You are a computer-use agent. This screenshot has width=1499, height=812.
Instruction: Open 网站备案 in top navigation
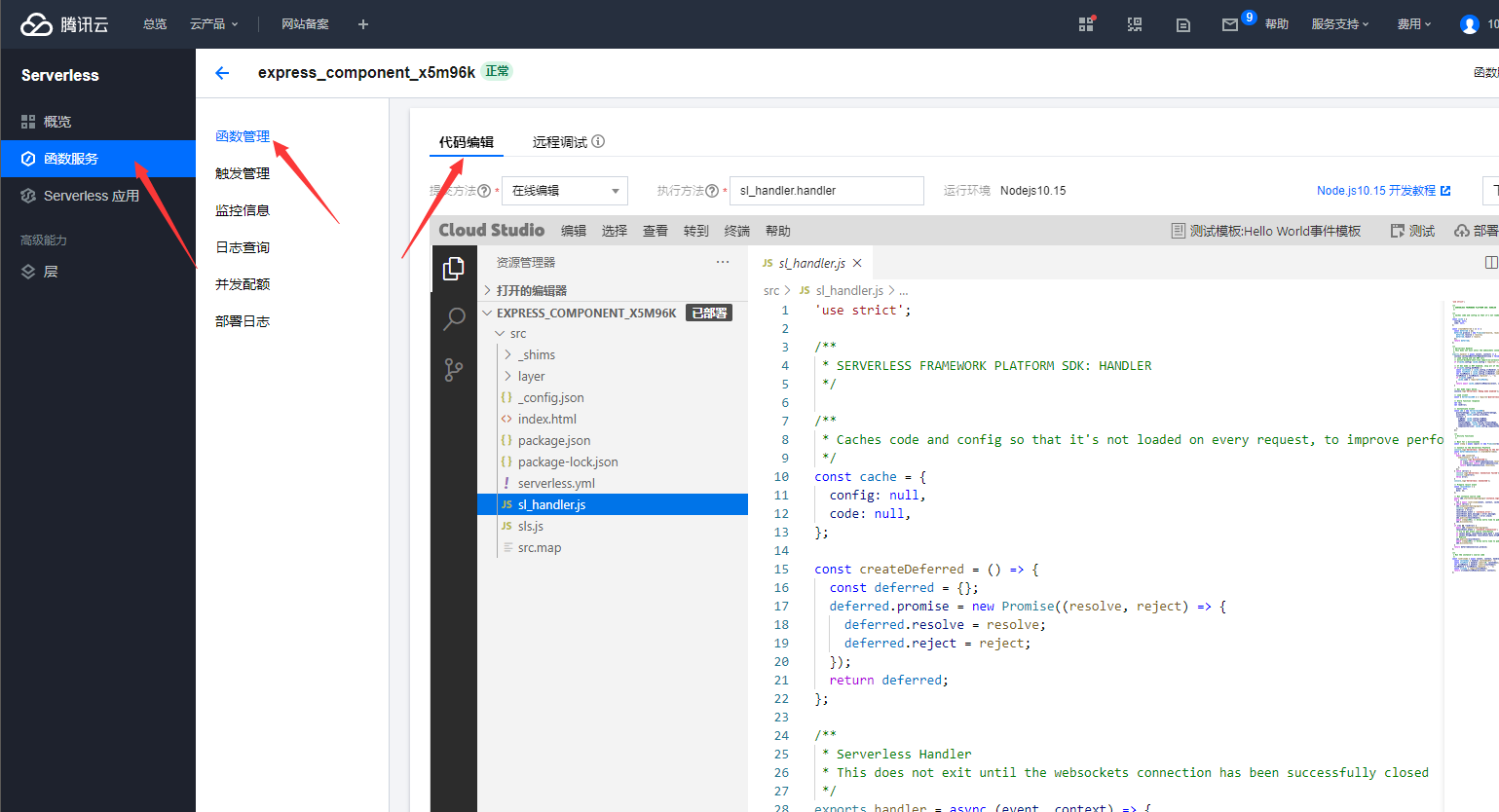(305, 24)
